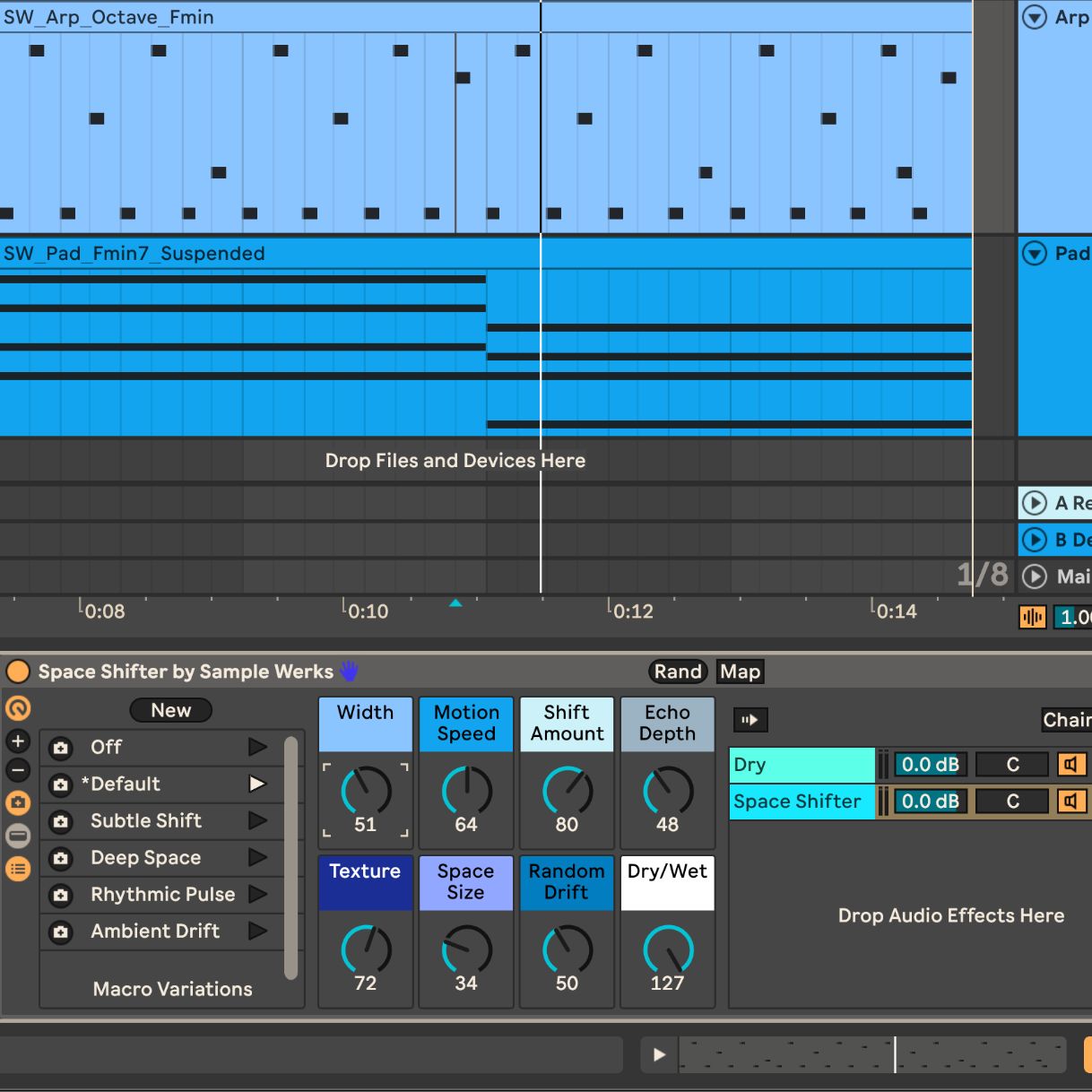1092x1092 pixels.
Task: Click the minus icon to remove macros
Action: point(18,770)
